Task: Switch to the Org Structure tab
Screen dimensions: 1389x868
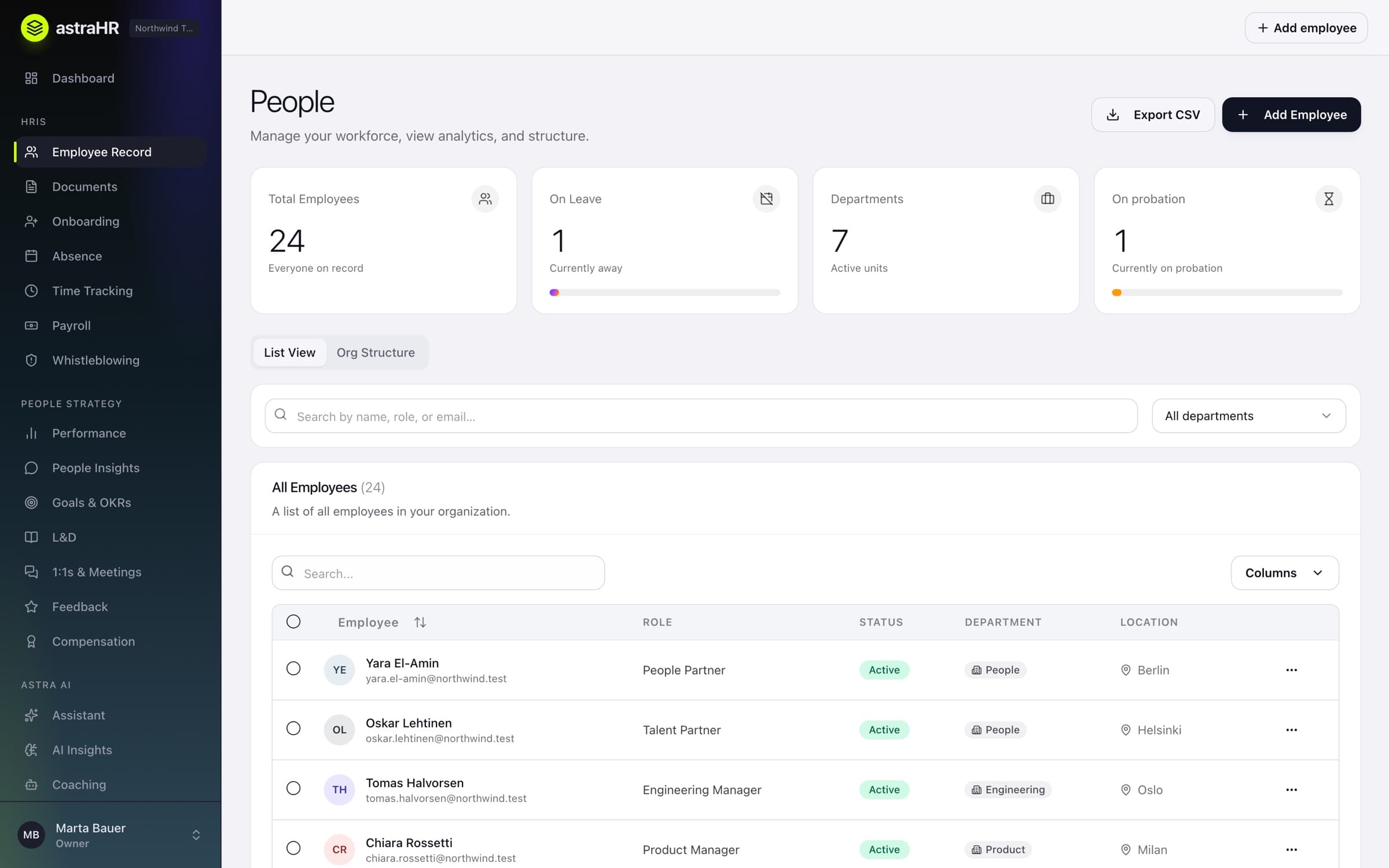Action: (376, 352)
